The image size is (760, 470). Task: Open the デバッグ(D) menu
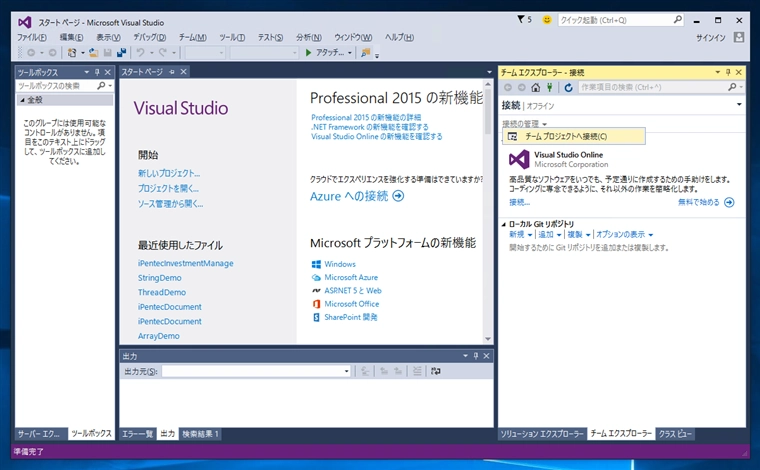150,37
